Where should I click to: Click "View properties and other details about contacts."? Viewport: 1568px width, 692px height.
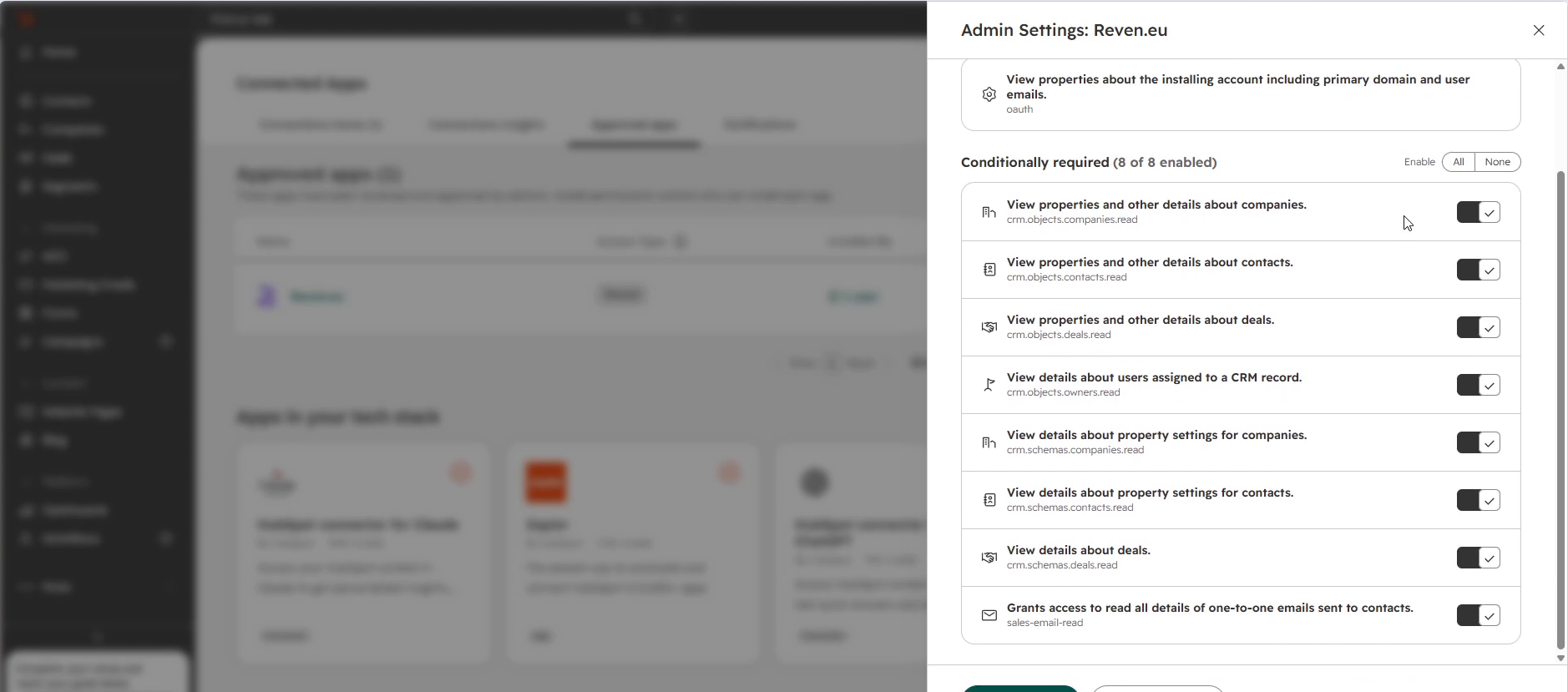(x=1150, y=262)
